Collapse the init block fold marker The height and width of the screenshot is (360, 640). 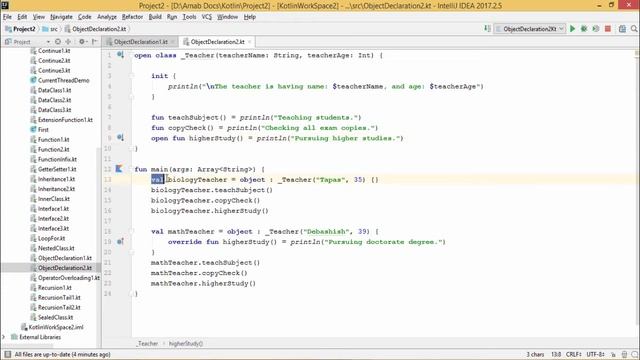pyautogui.click(x=131, y=76)
